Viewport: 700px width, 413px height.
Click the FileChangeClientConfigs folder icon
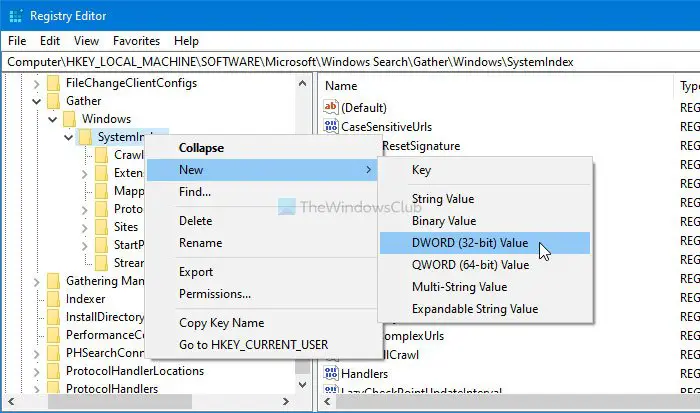[54, 83]
